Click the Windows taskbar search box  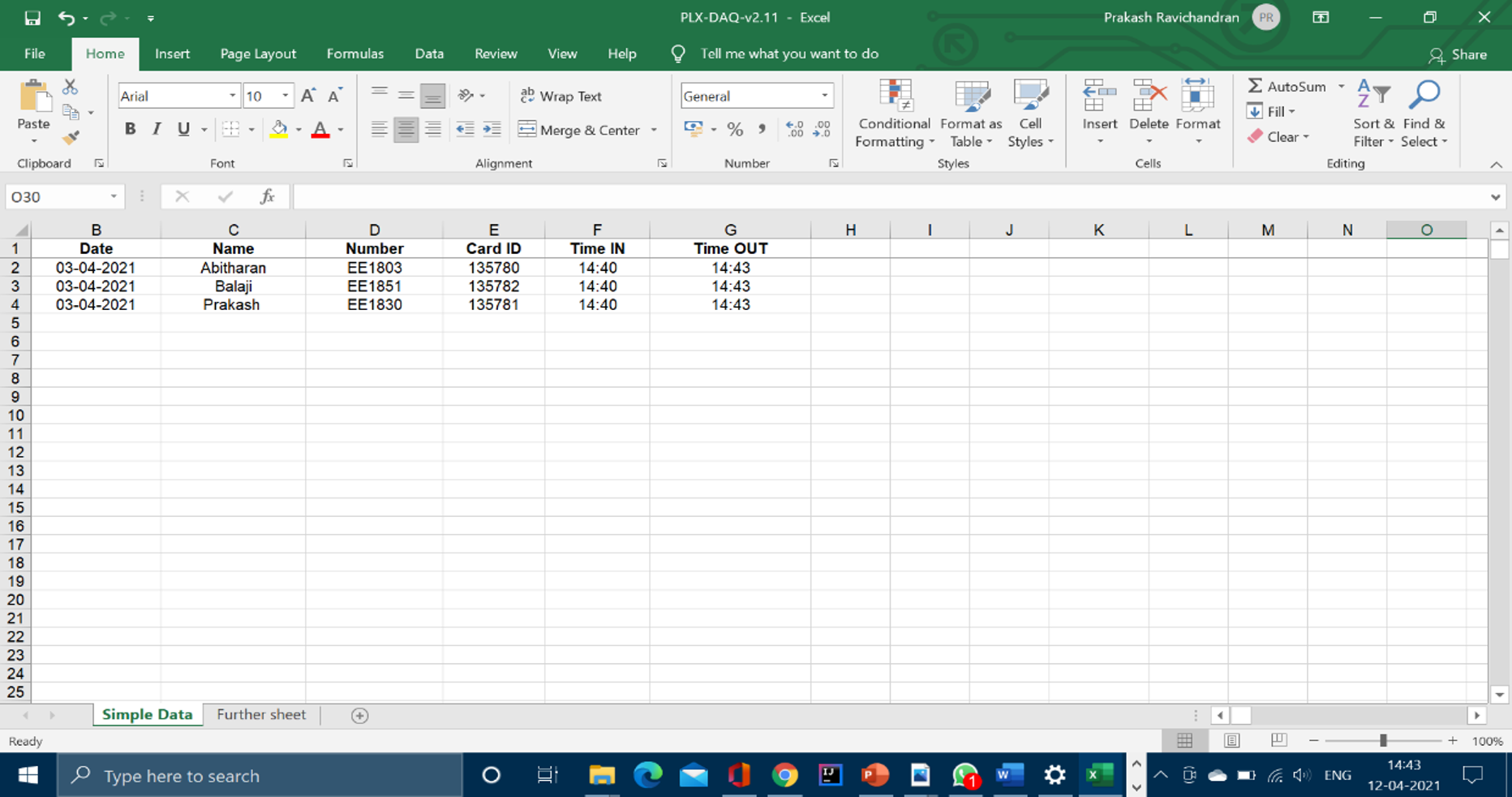coord(260,776)
